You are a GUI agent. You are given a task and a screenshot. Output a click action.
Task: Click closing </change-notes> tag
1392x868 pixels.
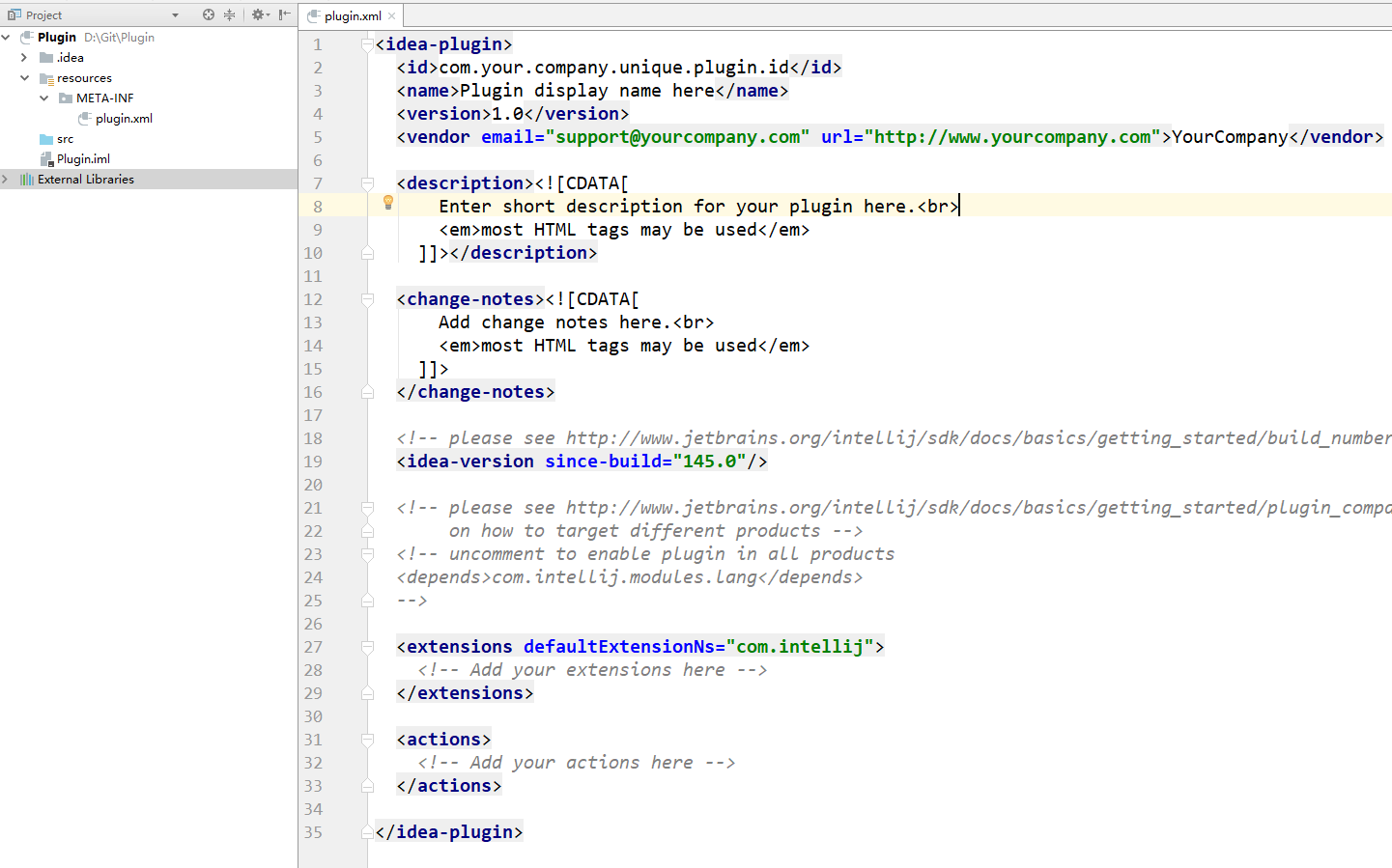[475, 392]
